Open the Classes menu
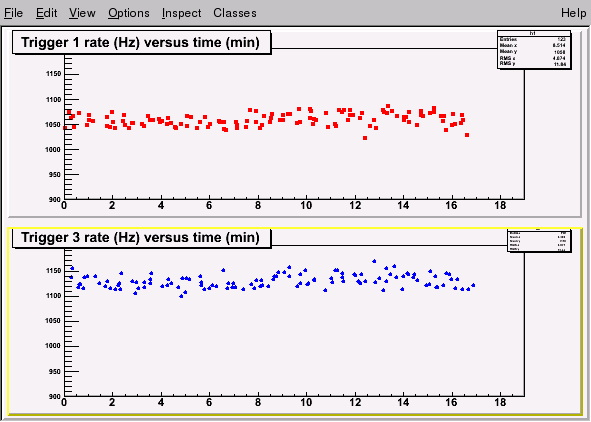 pyautogui.click(x=235, y=13)
